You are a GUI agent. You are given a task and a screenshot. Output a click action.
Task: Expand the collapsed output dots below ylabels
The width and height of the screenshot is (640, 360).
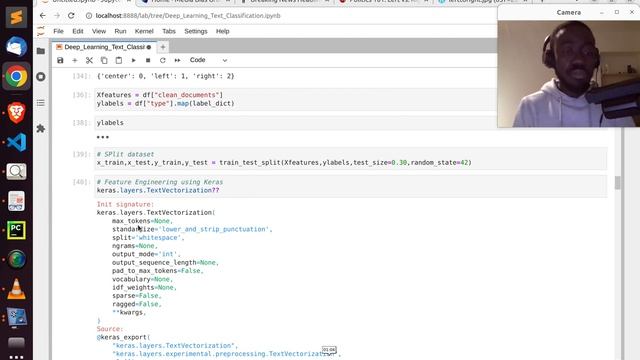pyautogui.click(x=102, y=137)
